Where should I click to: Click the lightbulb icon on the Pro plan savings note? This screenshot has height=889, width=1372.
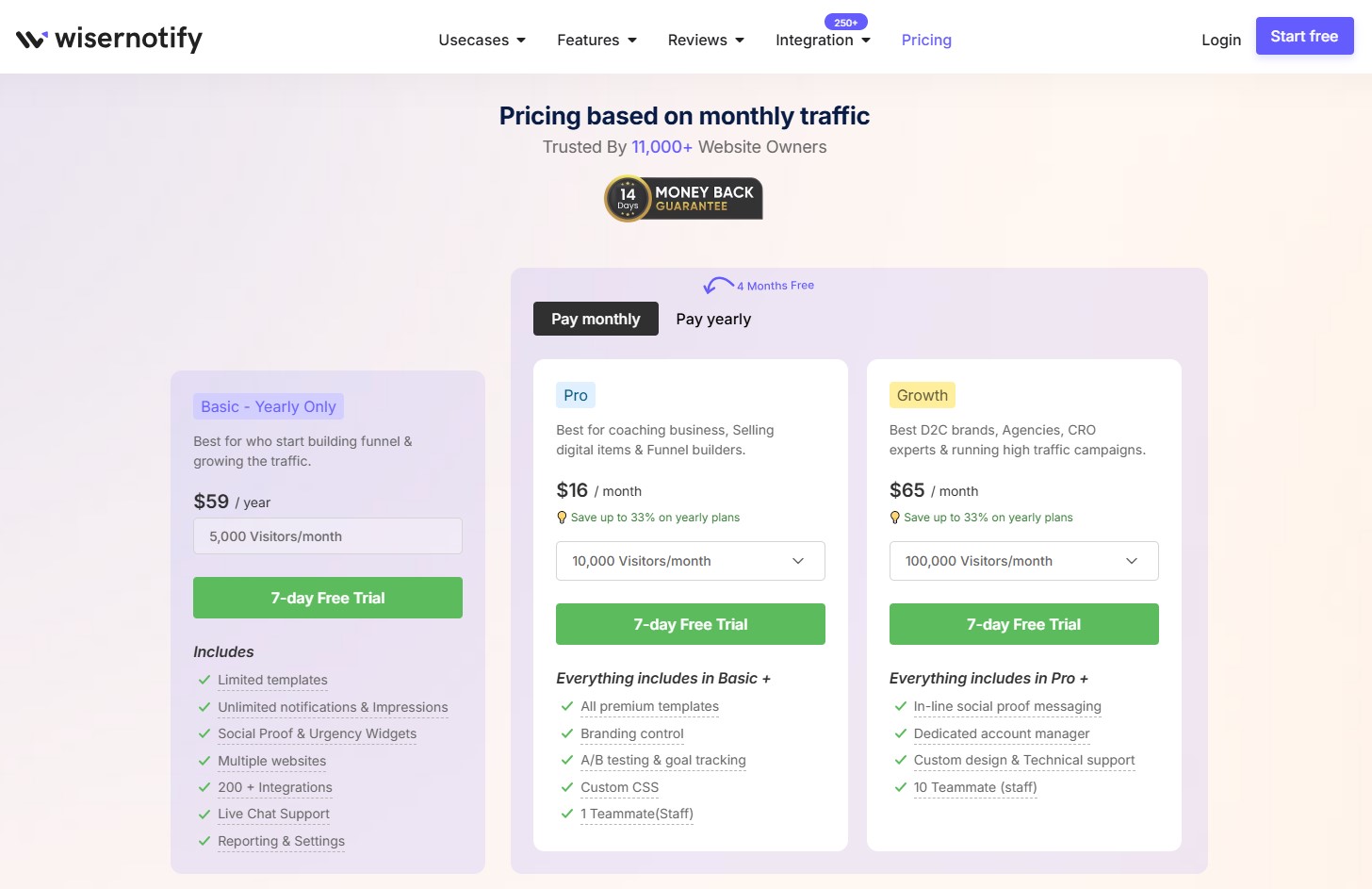click(562, 517)
